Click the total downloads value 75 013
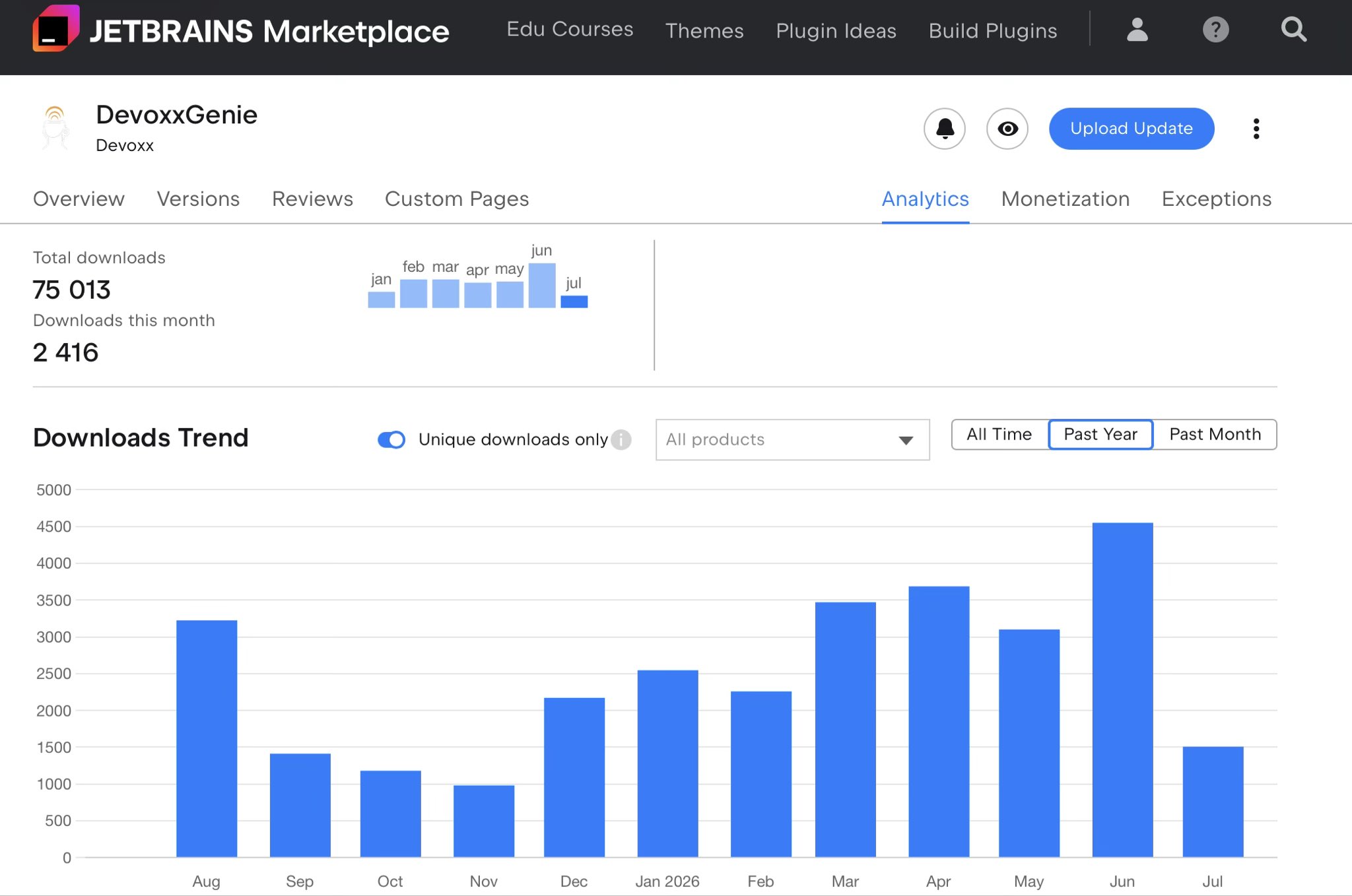 tap(71, 290)
